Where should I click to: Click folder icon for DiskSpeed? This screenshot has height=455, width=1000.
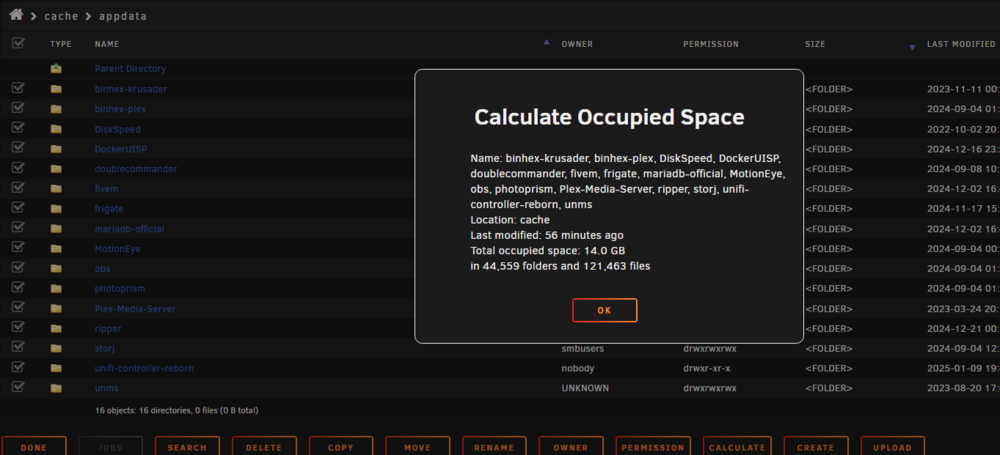(x=56, y=129)
